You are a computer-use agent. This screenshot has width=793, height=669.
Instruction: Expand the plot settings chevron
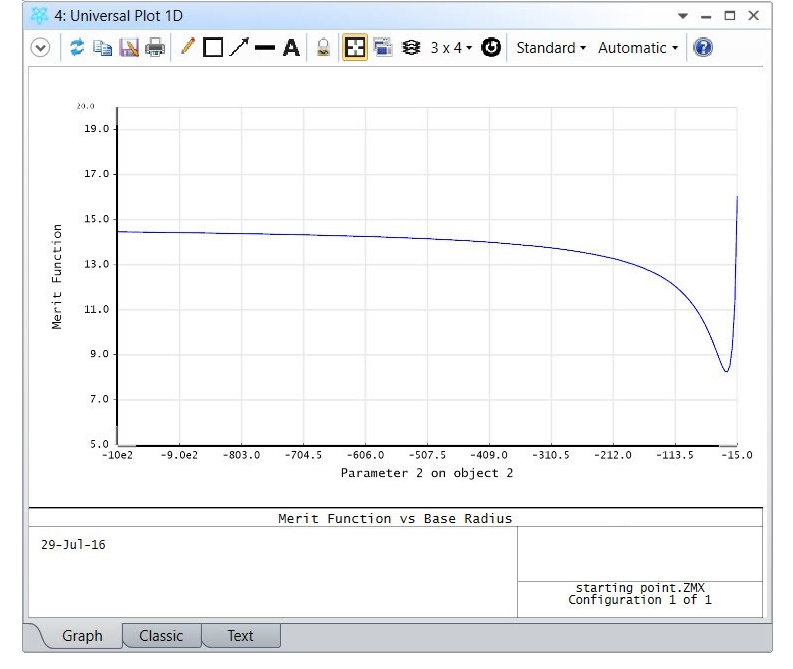40,48
